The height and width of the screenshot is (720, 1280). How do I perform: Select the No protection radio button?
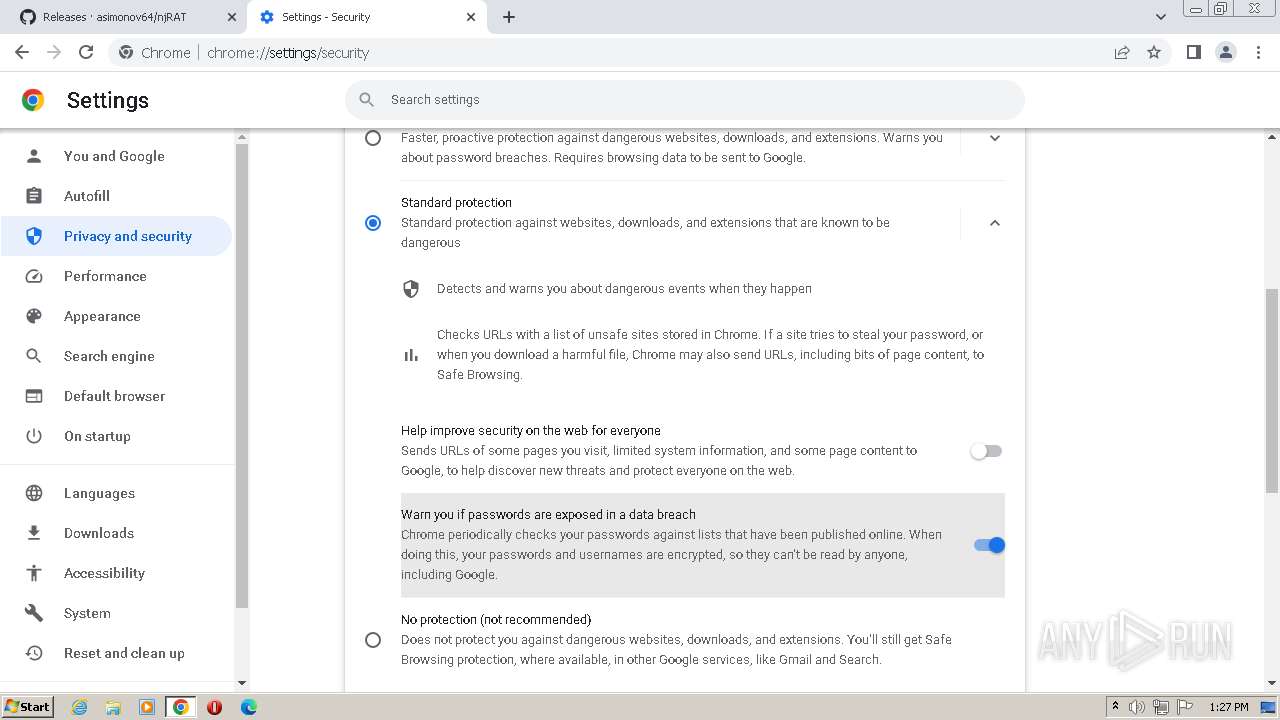[x=373, y=639]
